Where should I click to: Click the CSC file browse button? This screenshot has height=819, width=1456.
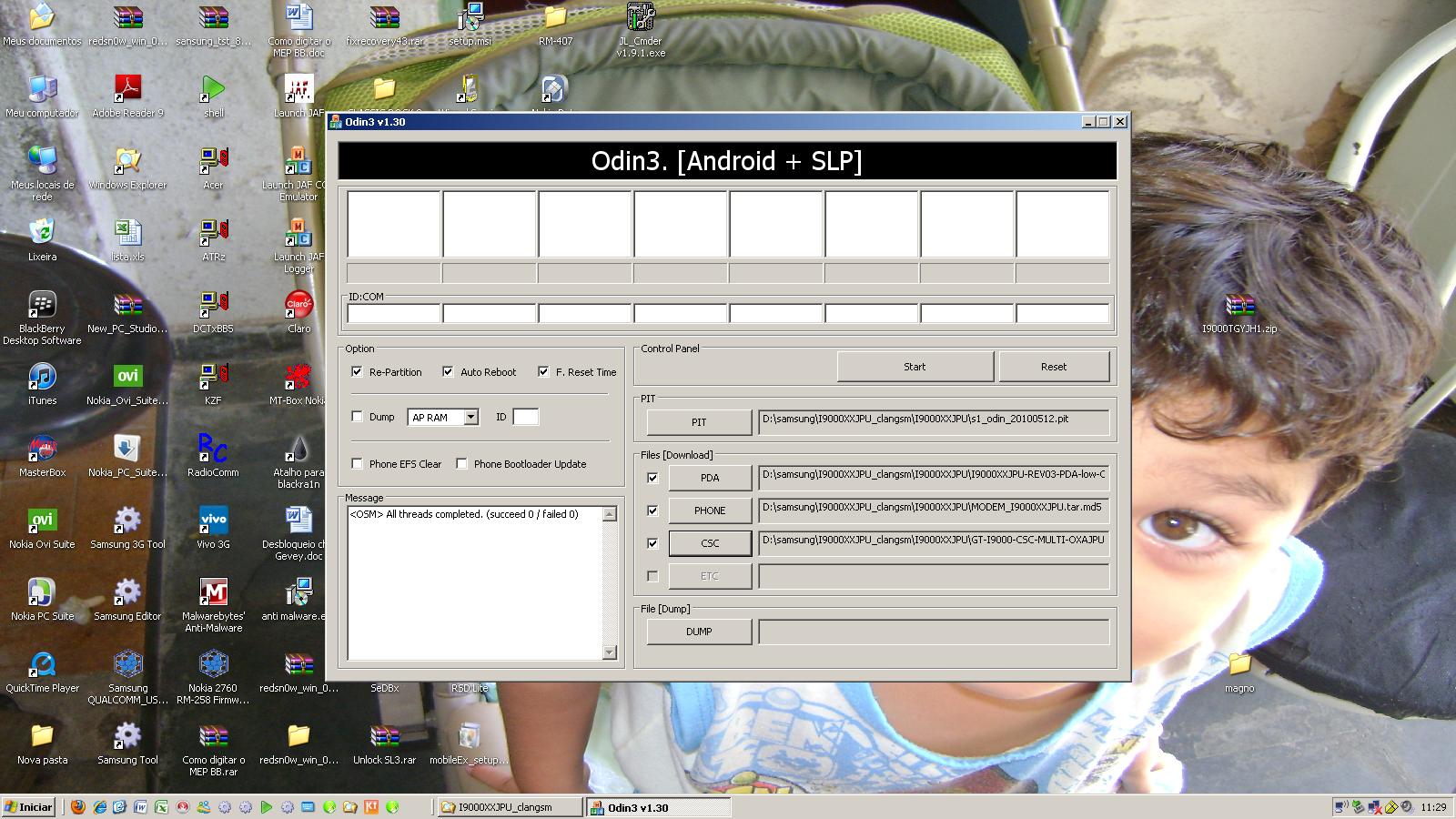pos(710,543)
